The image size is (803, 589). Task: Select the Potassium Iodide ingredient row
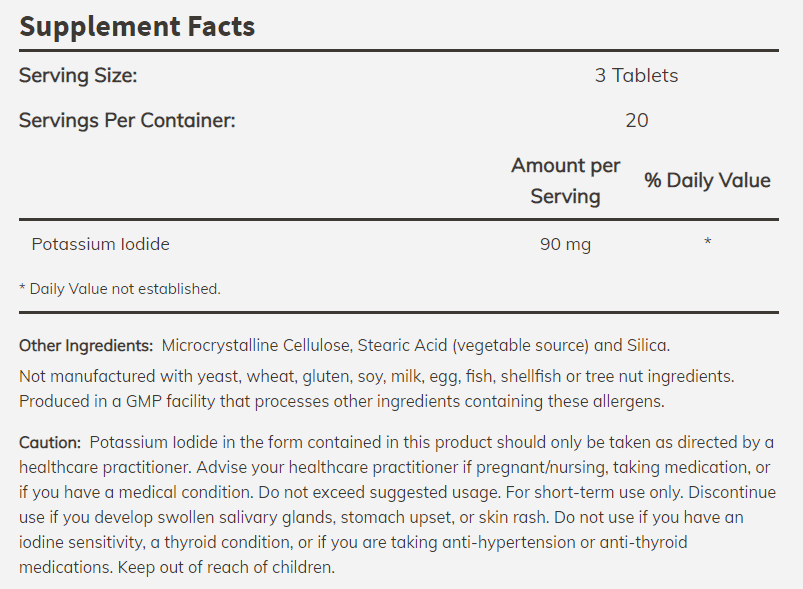coord(399,244)
